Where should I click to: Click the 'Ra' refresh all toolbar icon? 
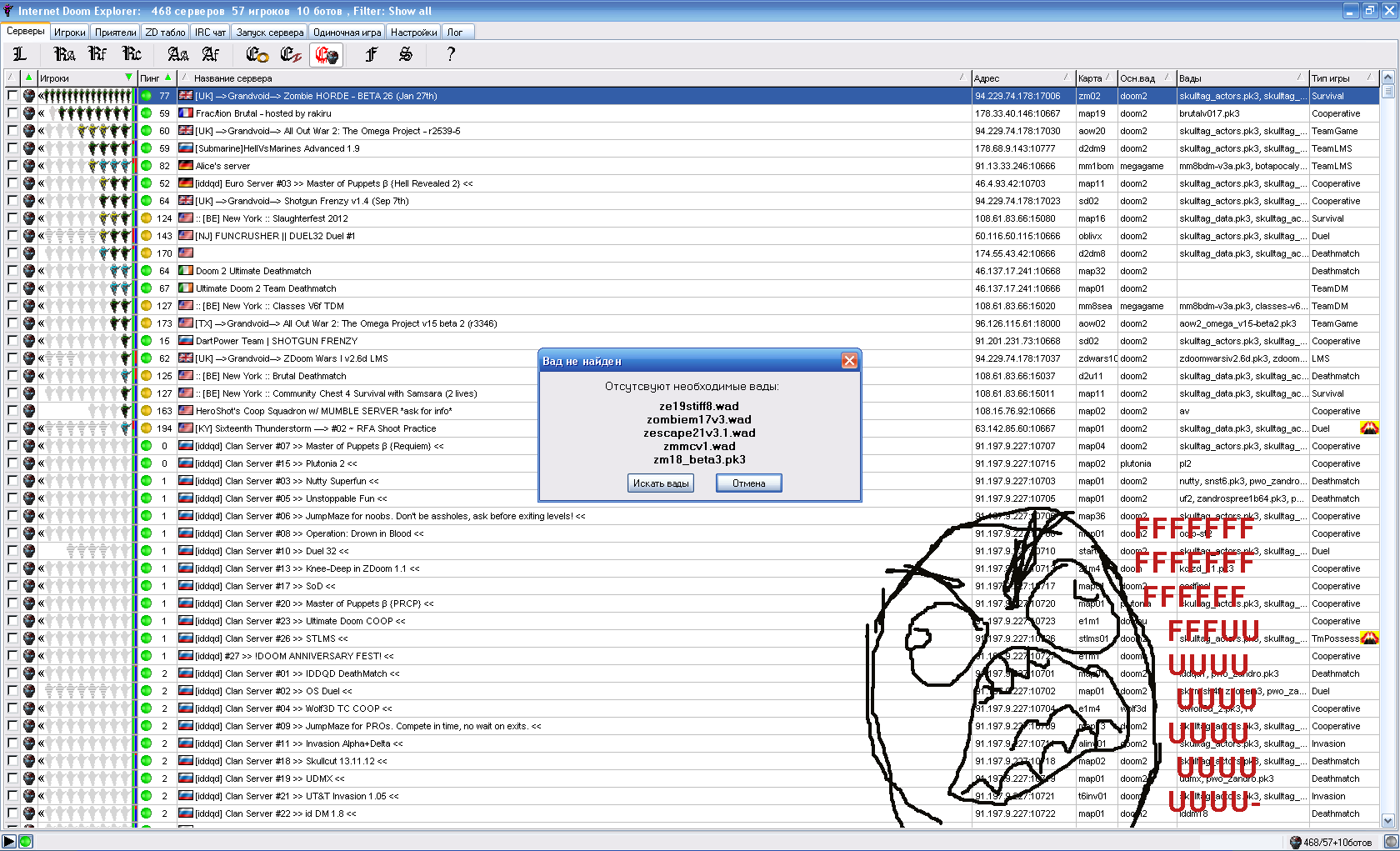tap(64, 54)
